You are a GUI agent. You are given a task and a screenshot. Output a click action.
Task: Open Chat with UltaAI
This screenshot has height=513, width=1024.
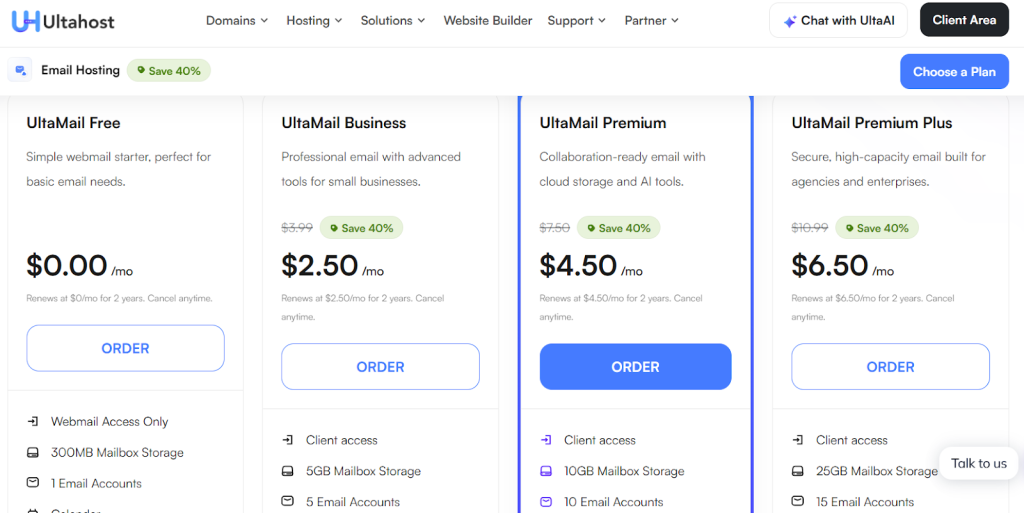[839, 20]
